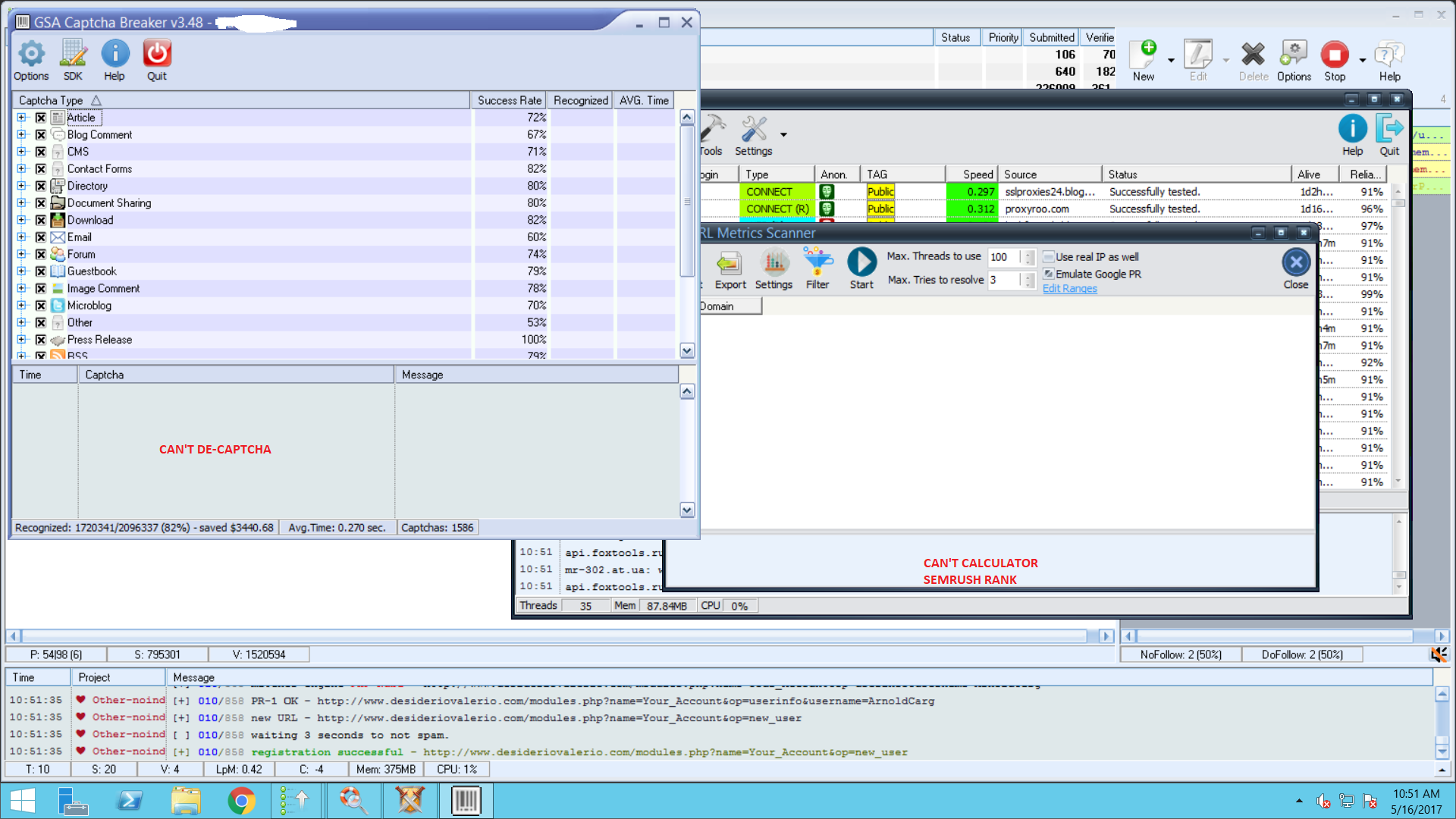Open Settings in the proxy window
1456x819 pixels.
(753, 136)
